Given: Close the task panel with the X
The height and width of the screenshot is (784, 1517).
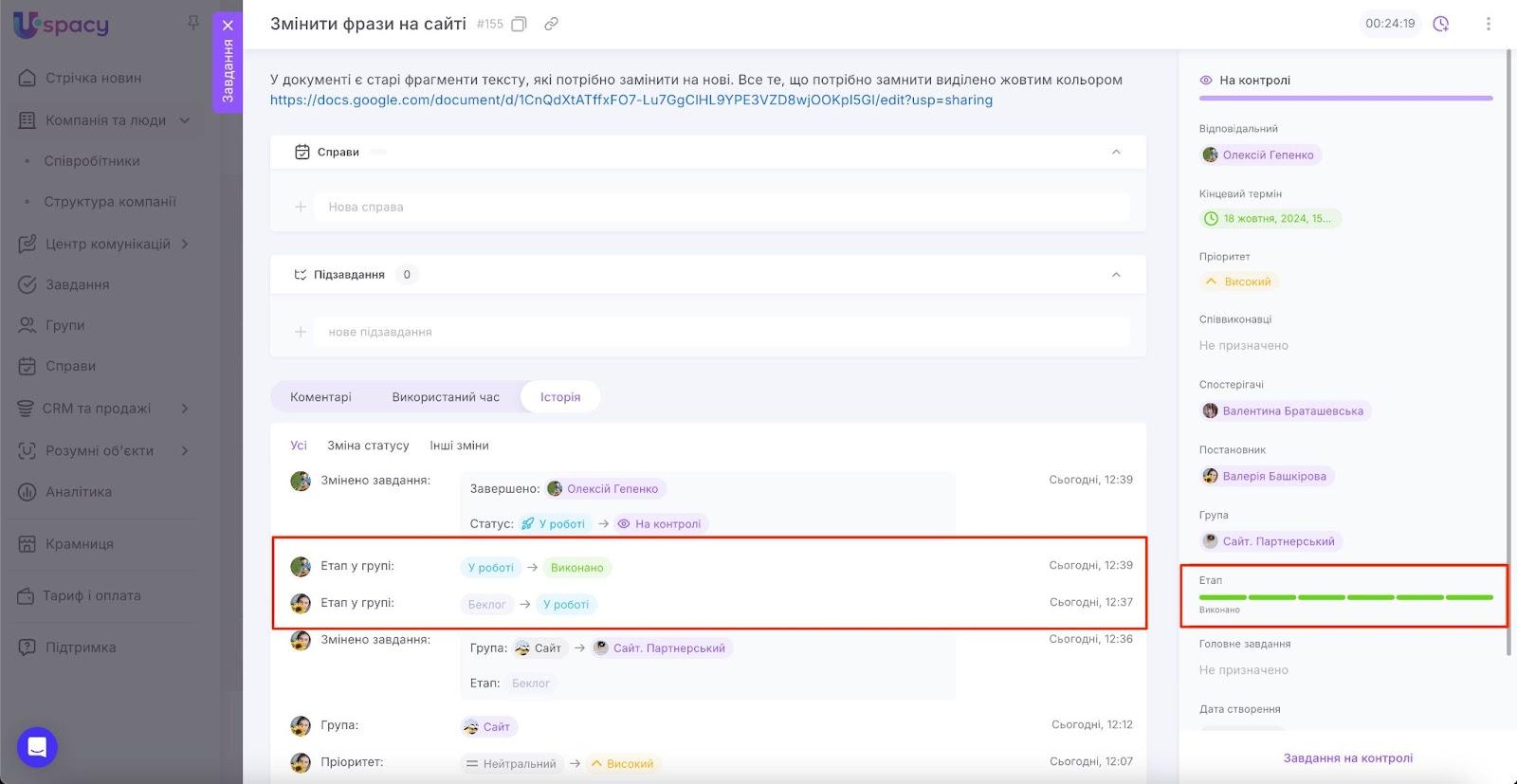Looking at the screenshot, I should tap(228, 26).
